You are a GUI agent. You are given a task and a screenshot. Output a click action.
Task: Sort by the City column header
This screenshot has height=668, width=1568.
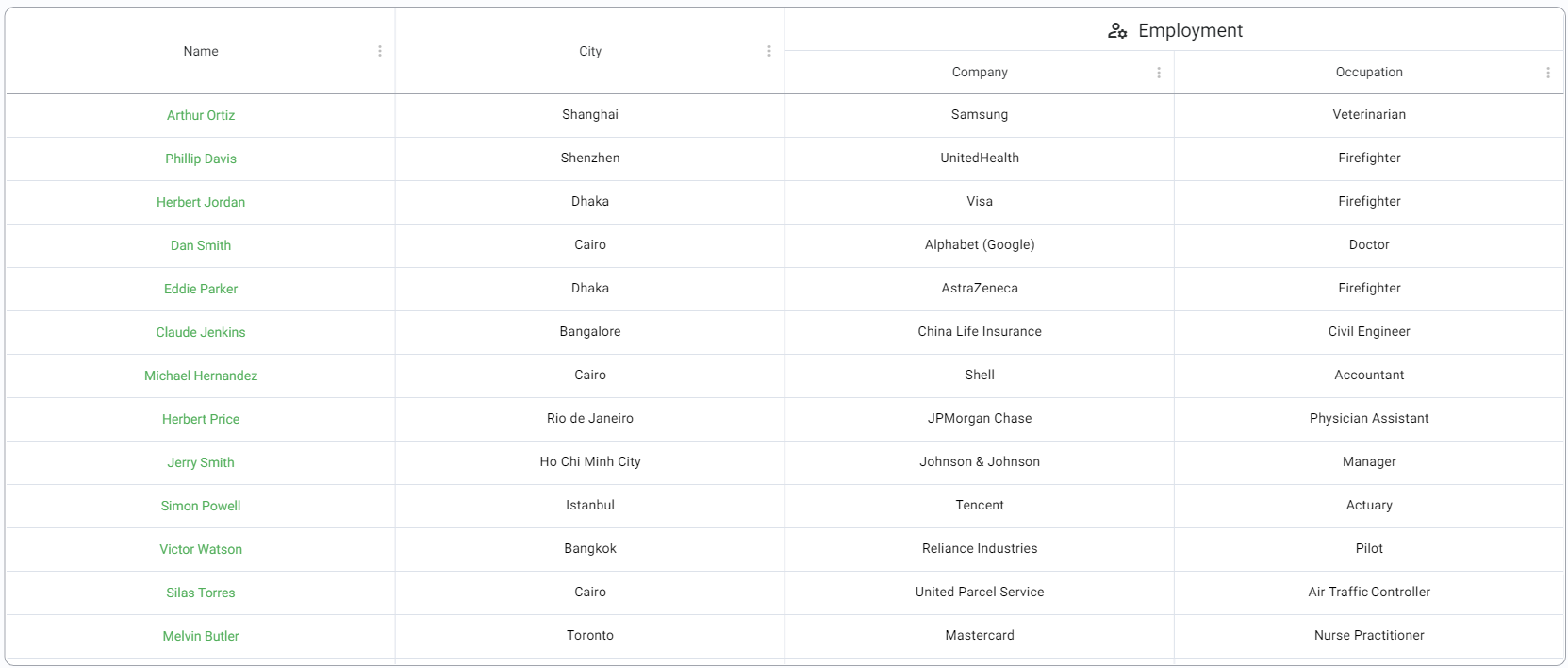tap(590, 51)
